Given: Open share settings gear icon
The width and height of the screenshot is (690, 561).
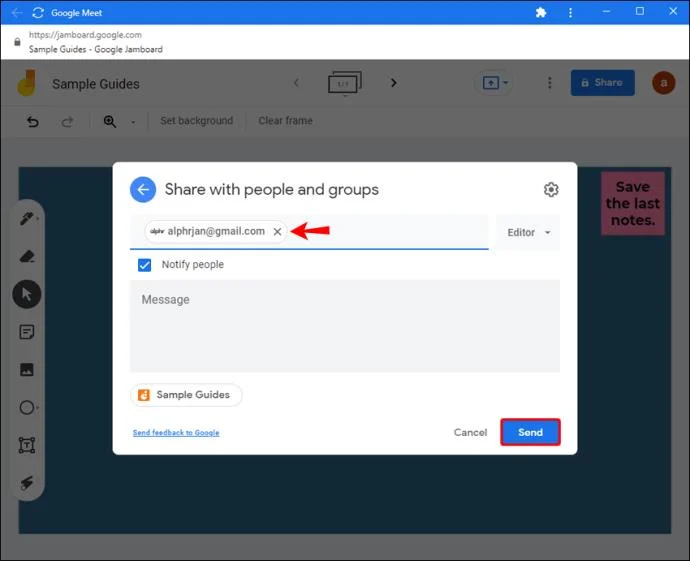Looking at the screenshot, I should [551, 190].
